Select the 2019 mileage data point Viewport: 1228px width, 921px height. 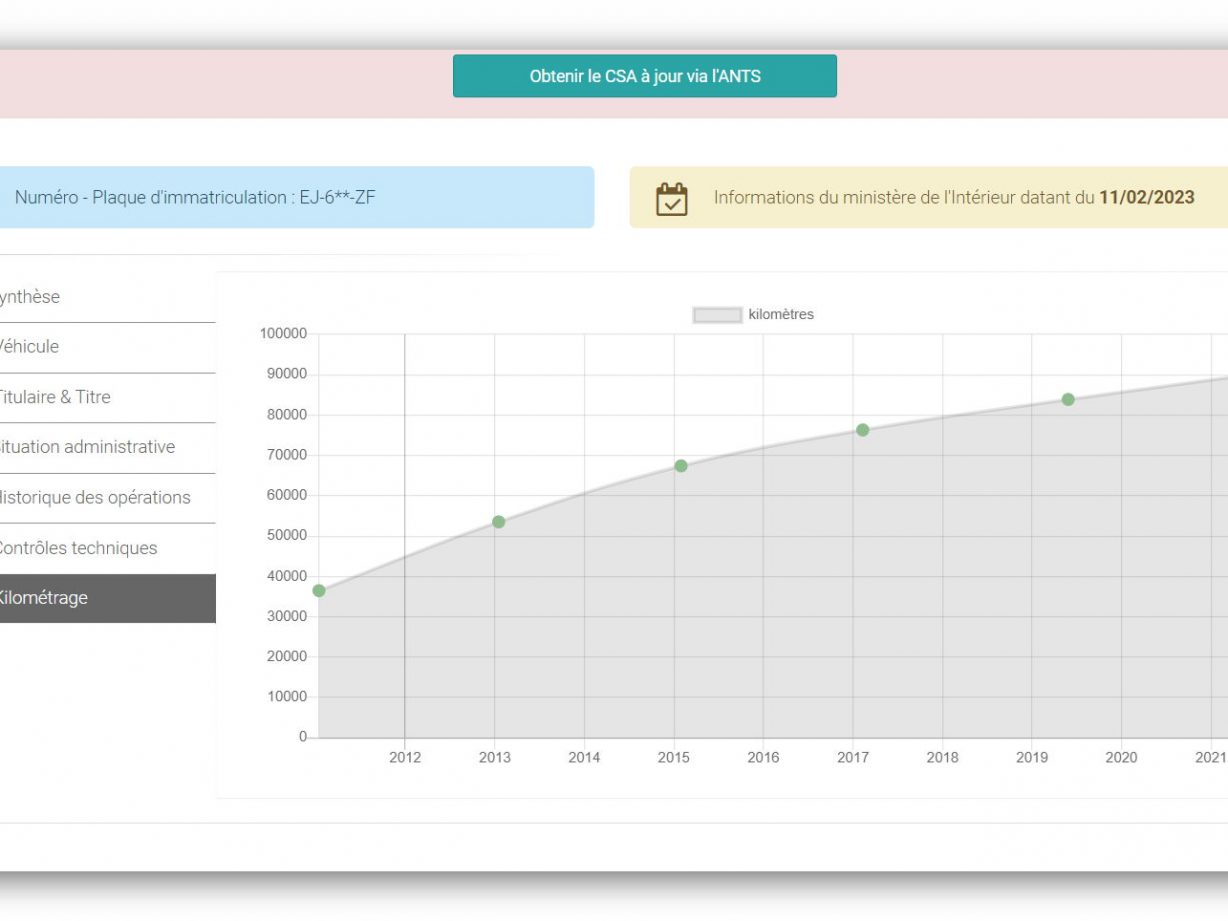click(1068, 400)
